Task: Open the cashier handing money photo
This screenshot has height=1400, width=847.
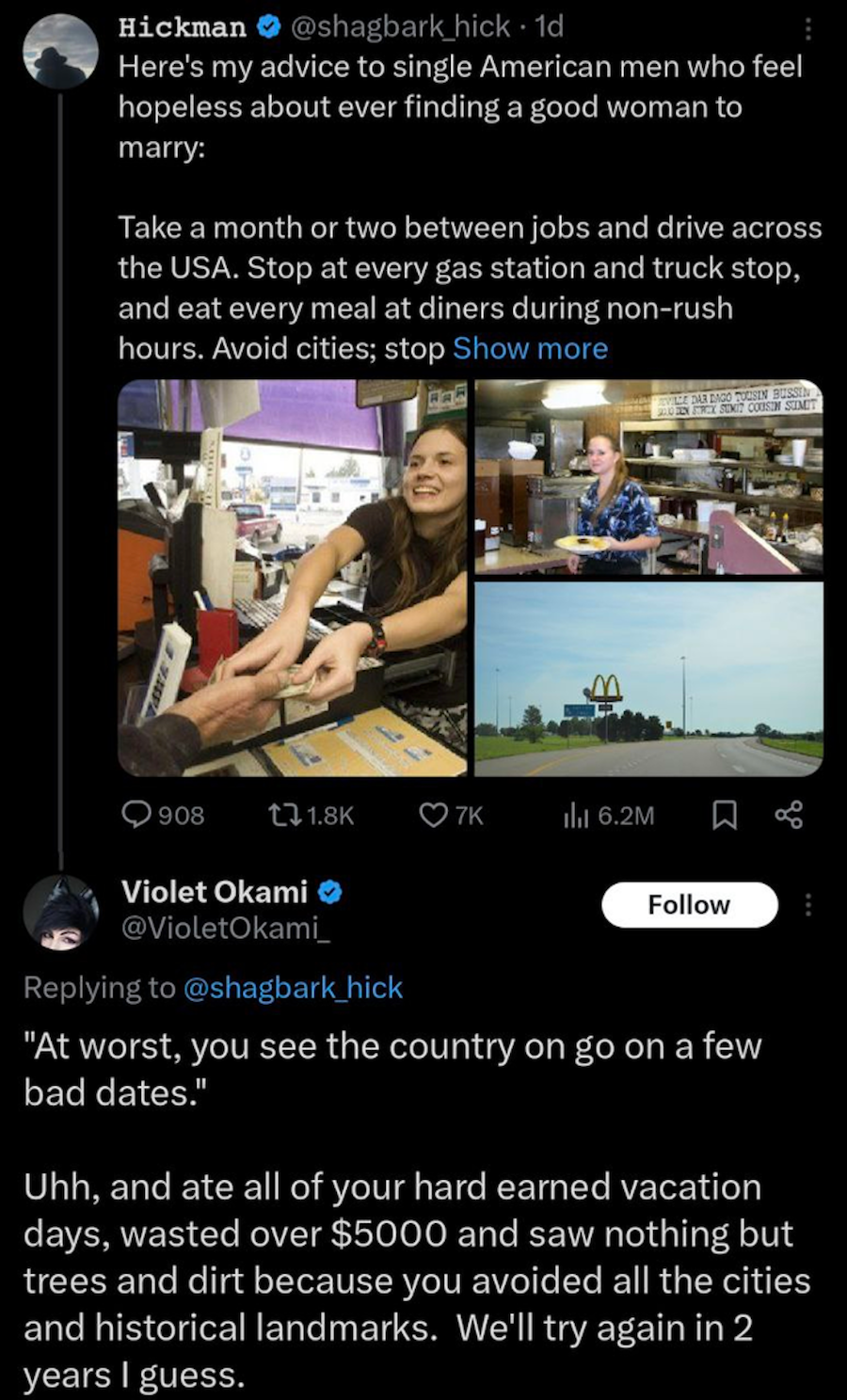Action: click(293, 578)
